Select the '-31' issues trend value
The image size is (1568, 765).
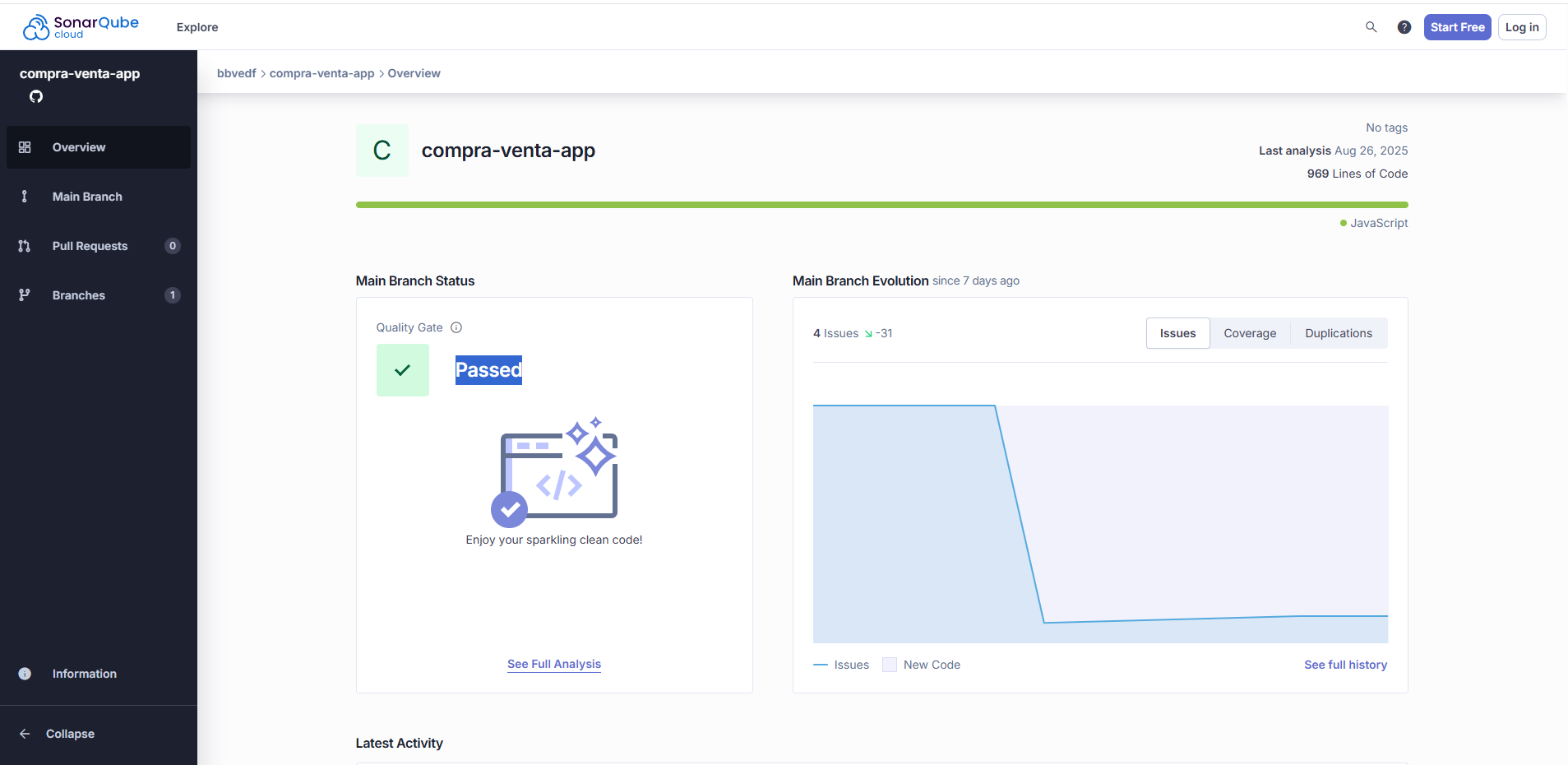coord(884,333)
